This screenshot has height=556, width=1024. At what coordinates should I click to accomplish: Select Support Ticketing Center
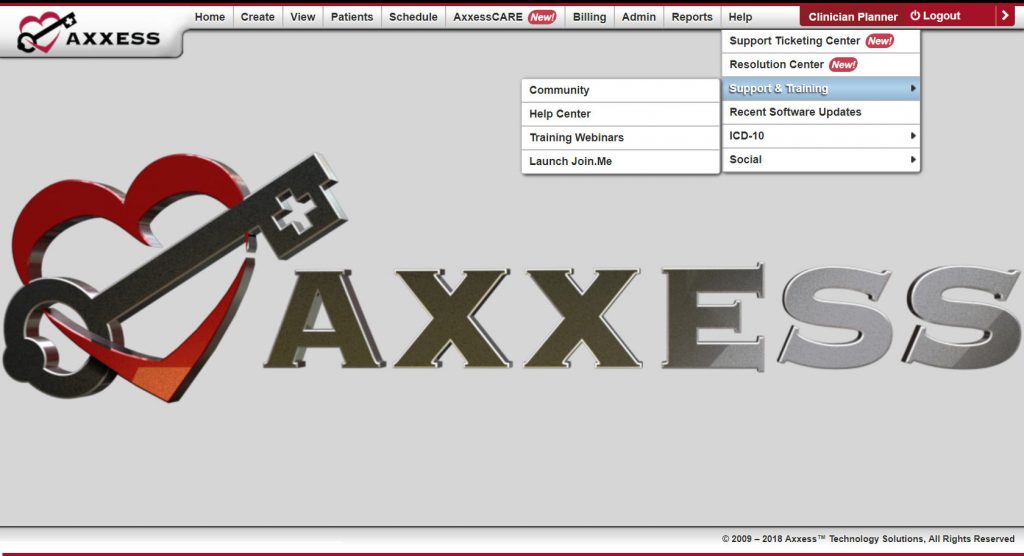(x=821, y=41)
